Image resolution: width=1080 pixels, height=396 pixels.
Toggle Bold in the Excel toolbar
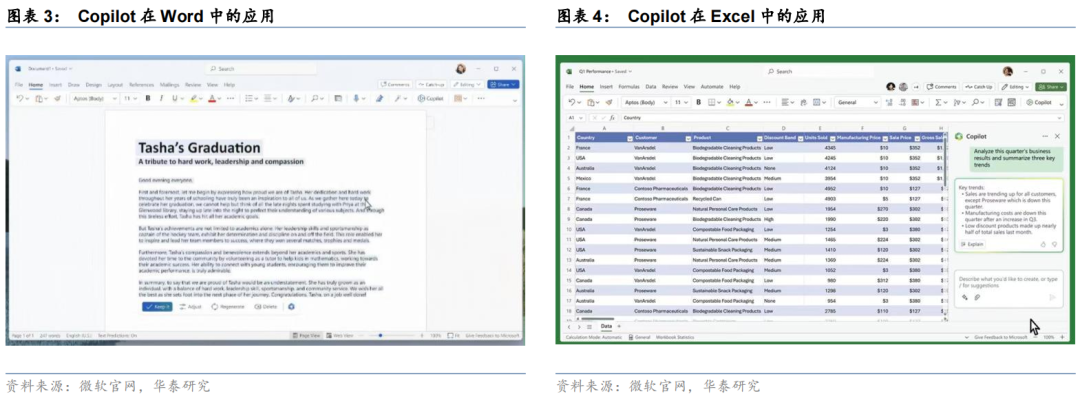(x=698, y=103)
